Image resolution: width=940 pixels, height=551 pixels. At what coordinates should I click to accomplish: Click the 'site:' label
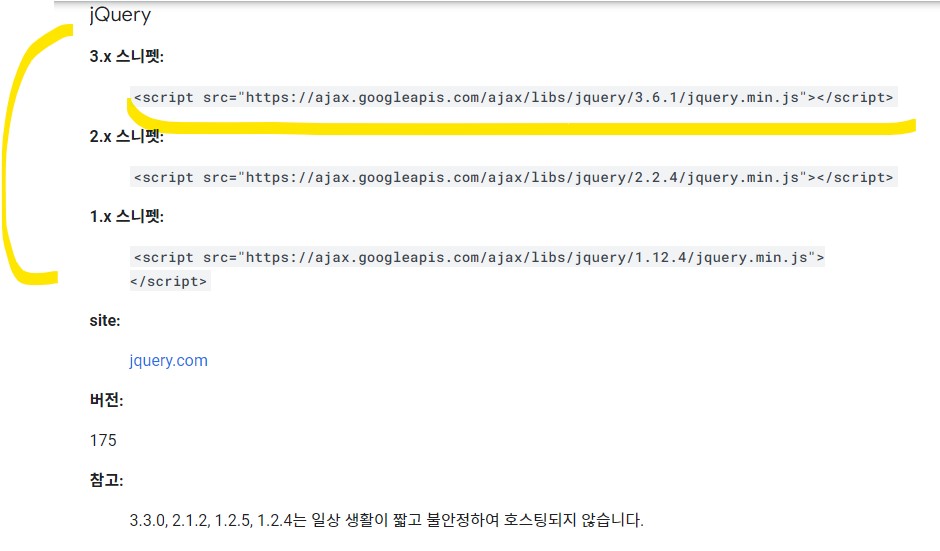(105, 321)
